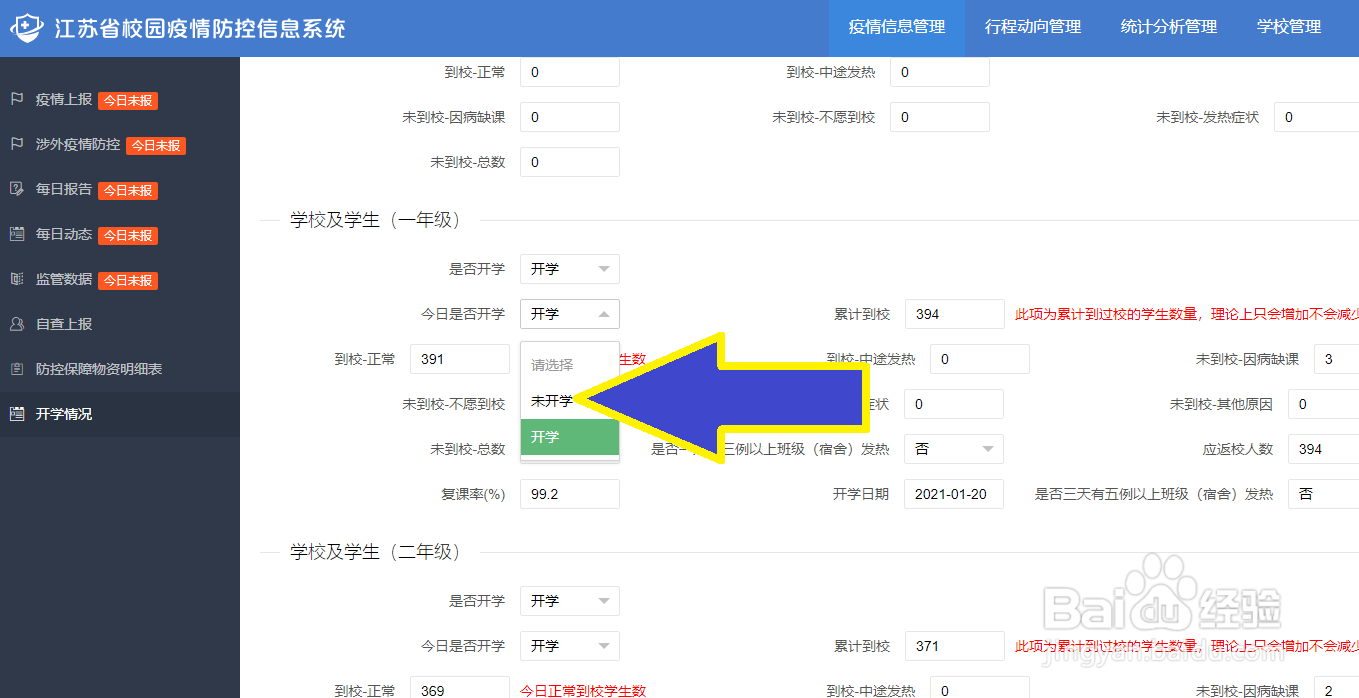Click the shield logo in the top-left corner
This screenshot has width=1359, height=698.
(27, 27)
